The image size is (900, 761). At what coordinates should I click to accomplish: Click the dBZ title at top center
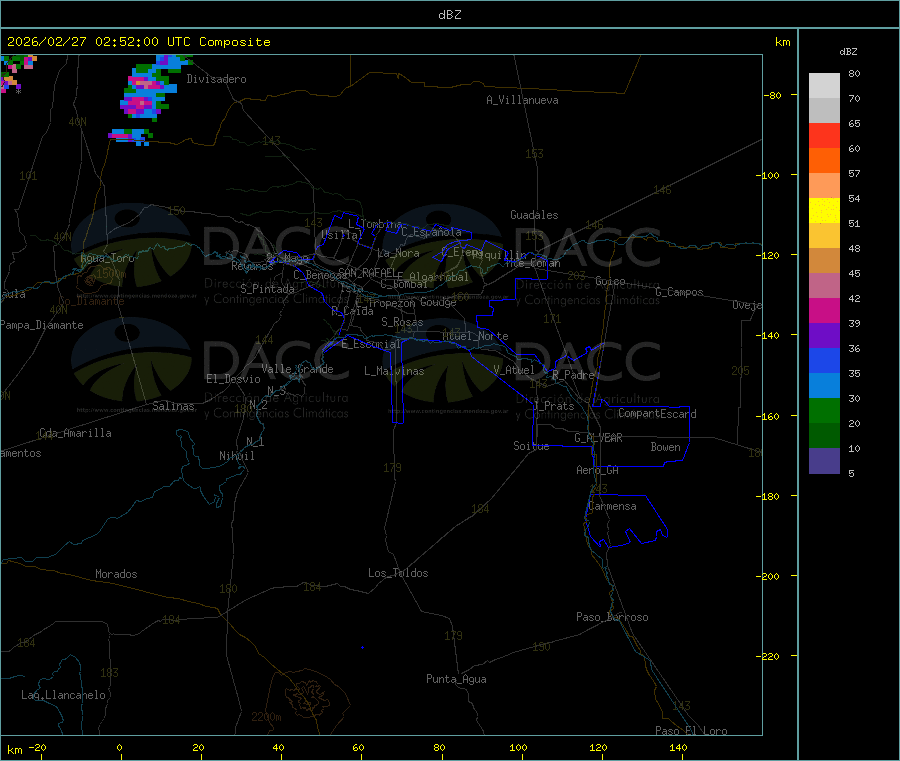[449, 15]
